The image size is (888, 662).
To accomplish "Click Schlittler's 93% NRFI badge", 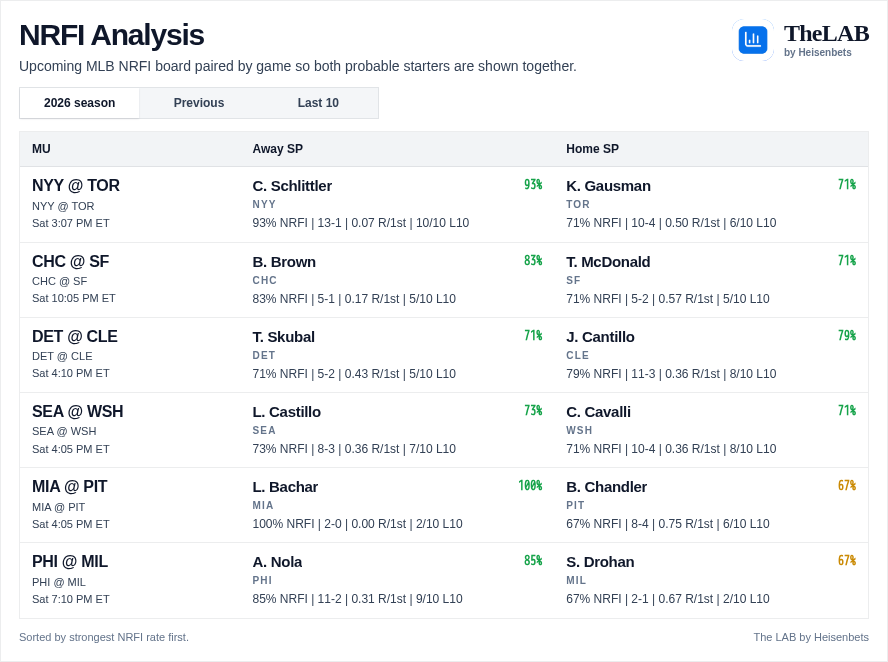I will coord(533,185).
